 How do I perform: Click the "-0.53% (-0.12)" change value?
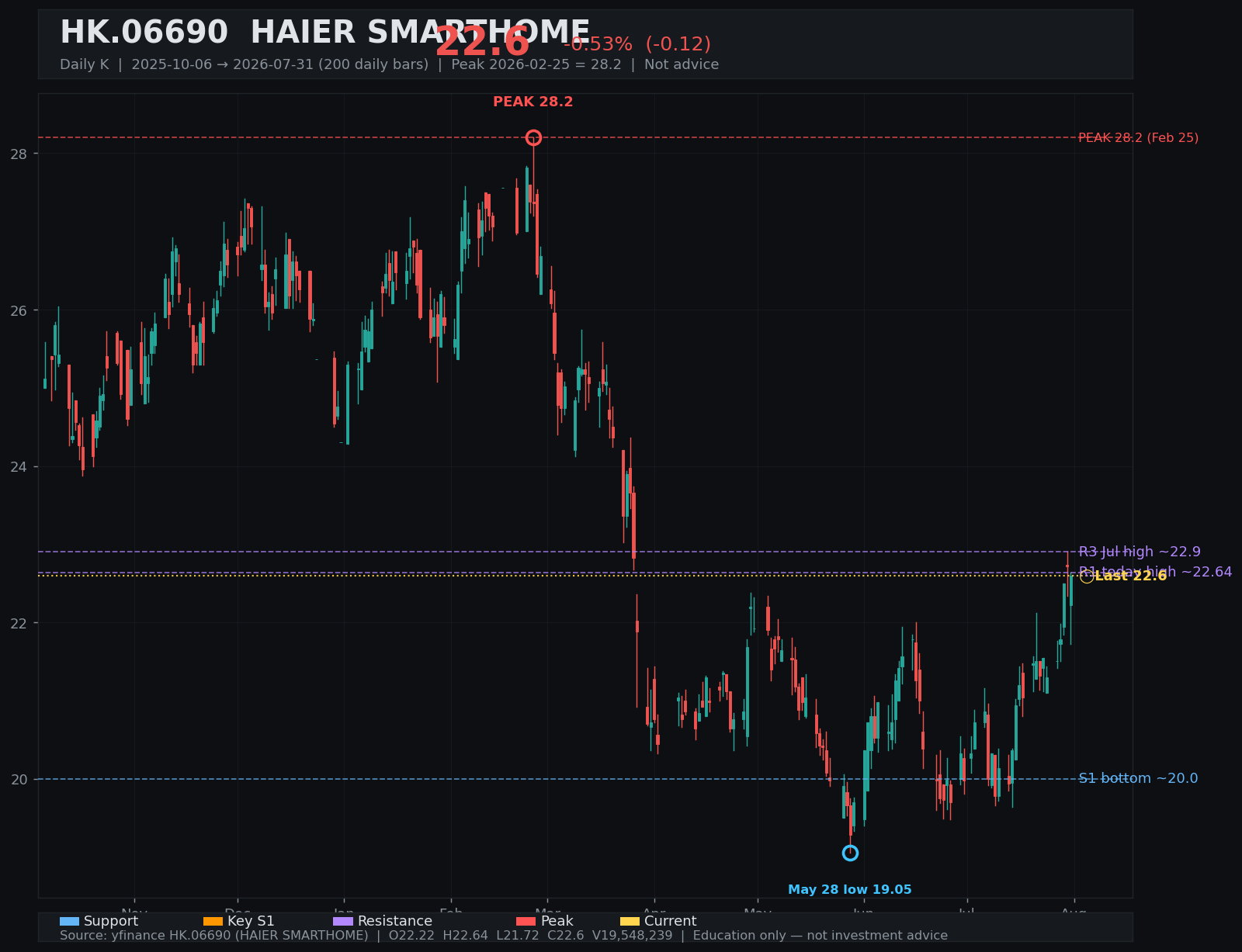pyautogui.click(x=637, y=44)
